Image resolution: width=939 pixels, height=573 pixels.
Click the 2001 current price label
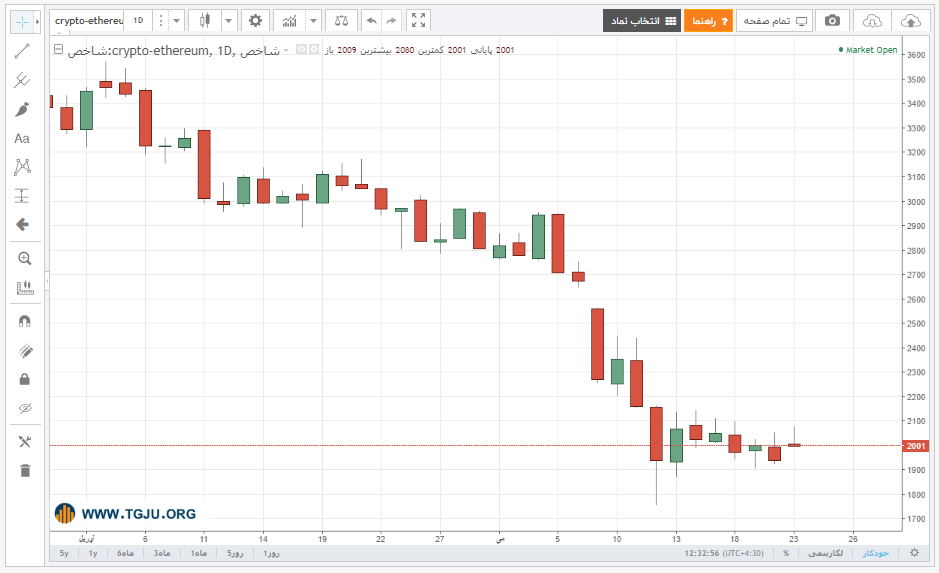click(x=916, y=446)
